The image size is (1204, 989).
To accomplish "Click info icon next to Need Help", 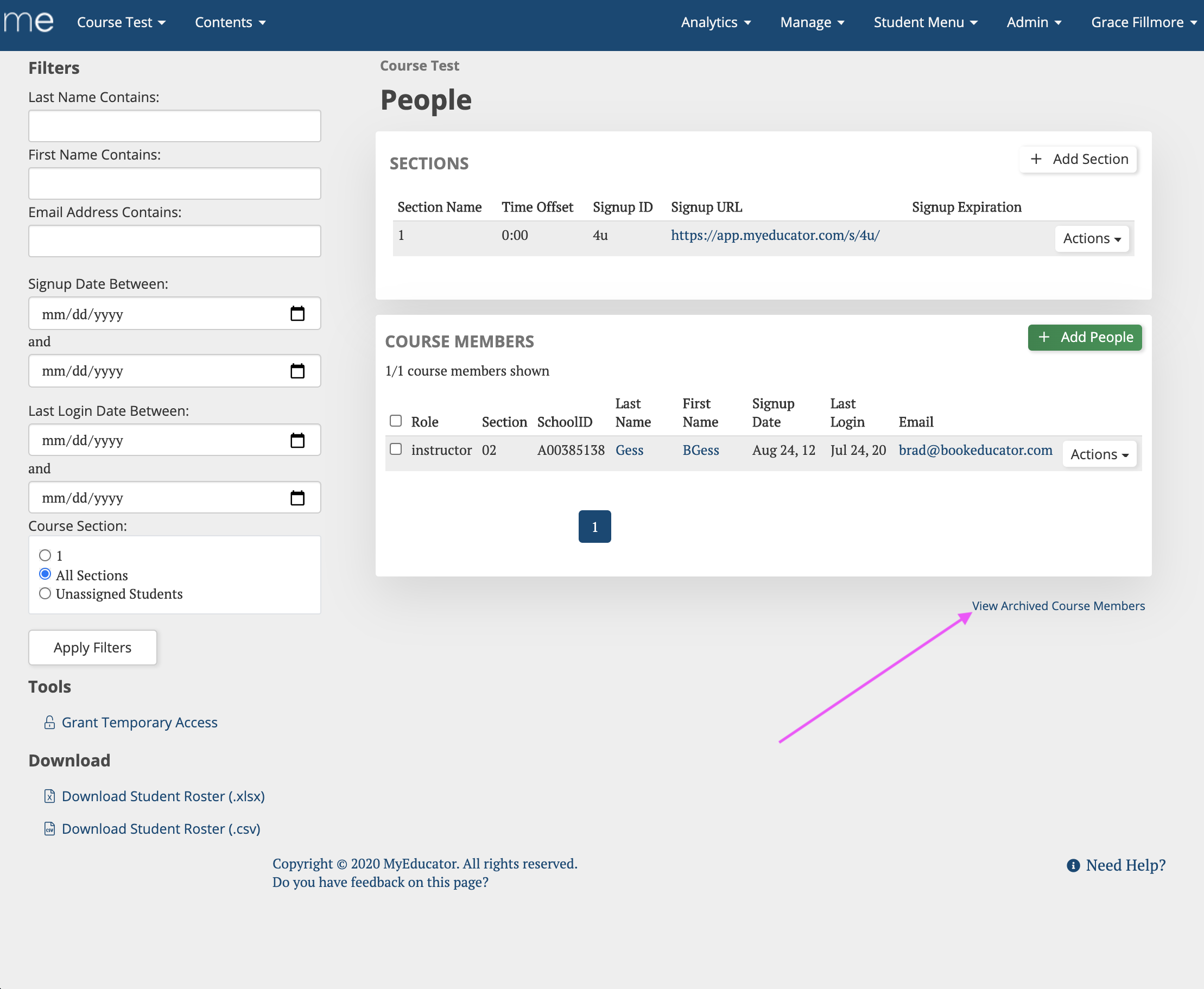I will (x=1073, y=865).
